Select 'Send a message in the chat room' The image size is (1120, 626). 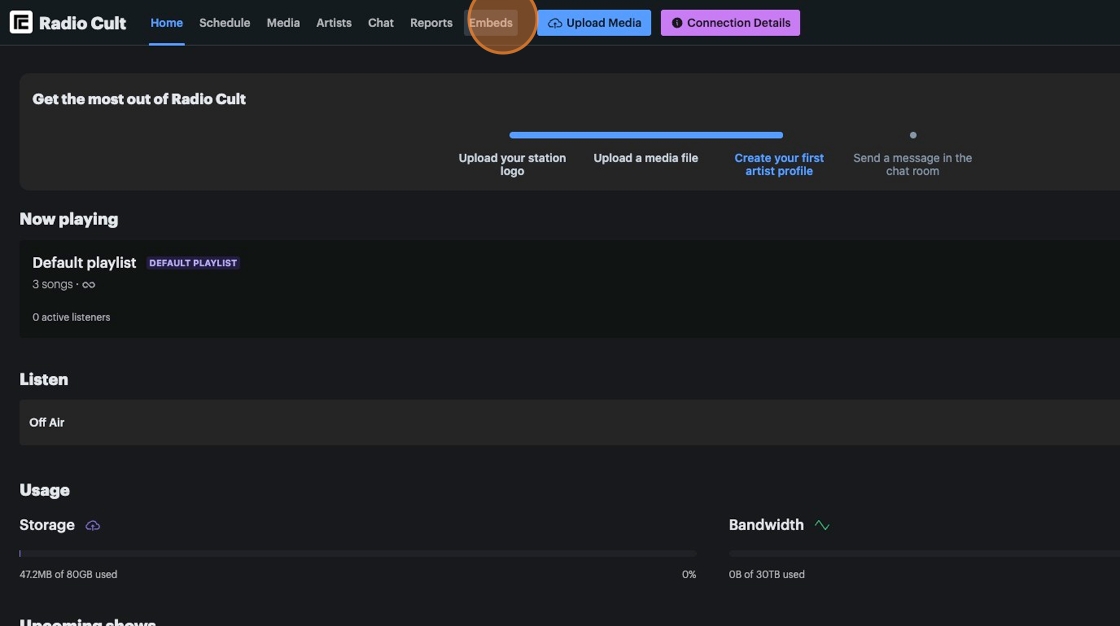tap(912, 164)
